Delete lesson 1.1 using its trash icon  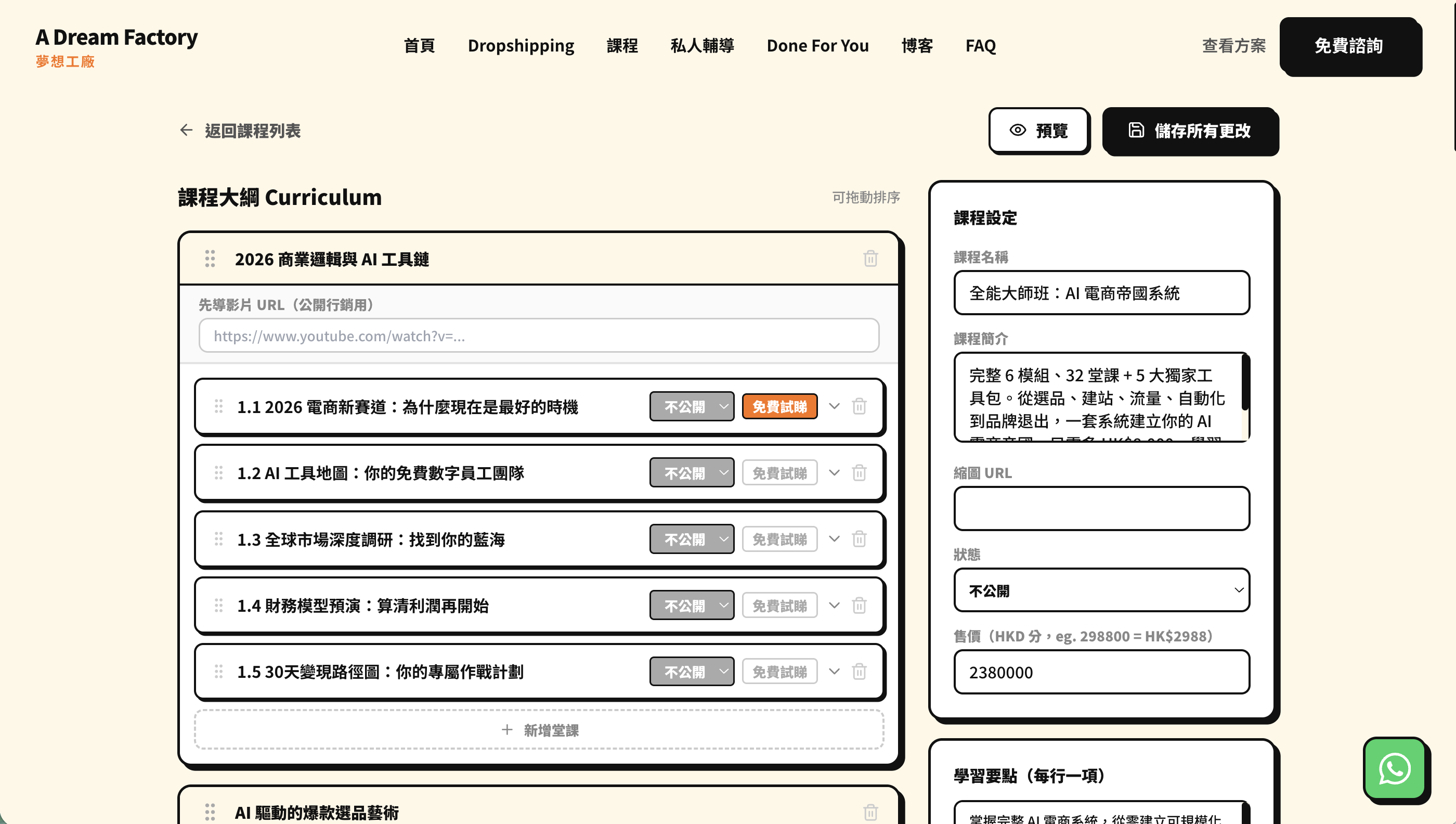click(x=859, y=406)
